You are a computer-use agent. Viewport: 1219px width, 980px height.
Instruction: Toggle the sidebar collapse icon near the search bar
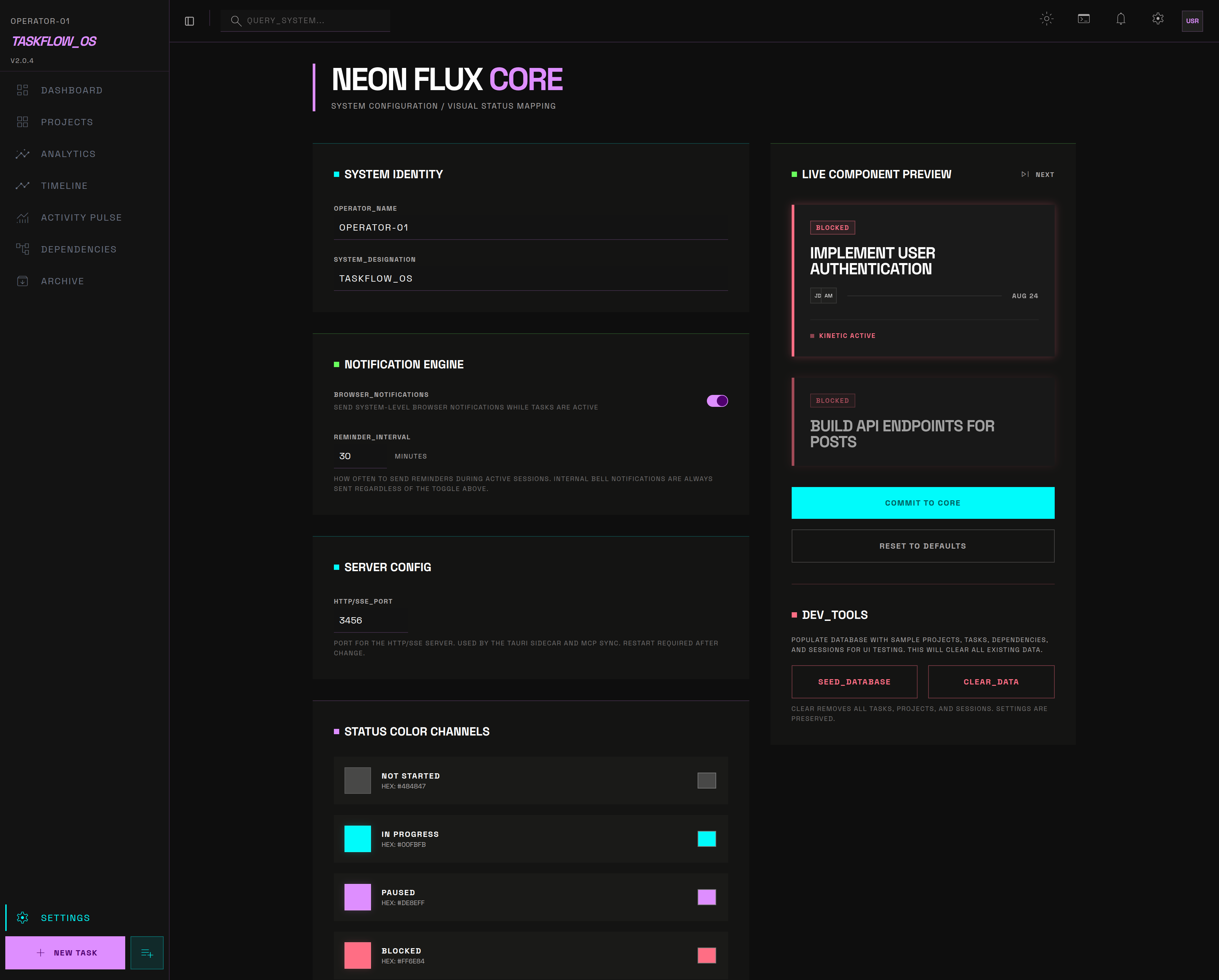pyautogui.click(x=189, y=20)
